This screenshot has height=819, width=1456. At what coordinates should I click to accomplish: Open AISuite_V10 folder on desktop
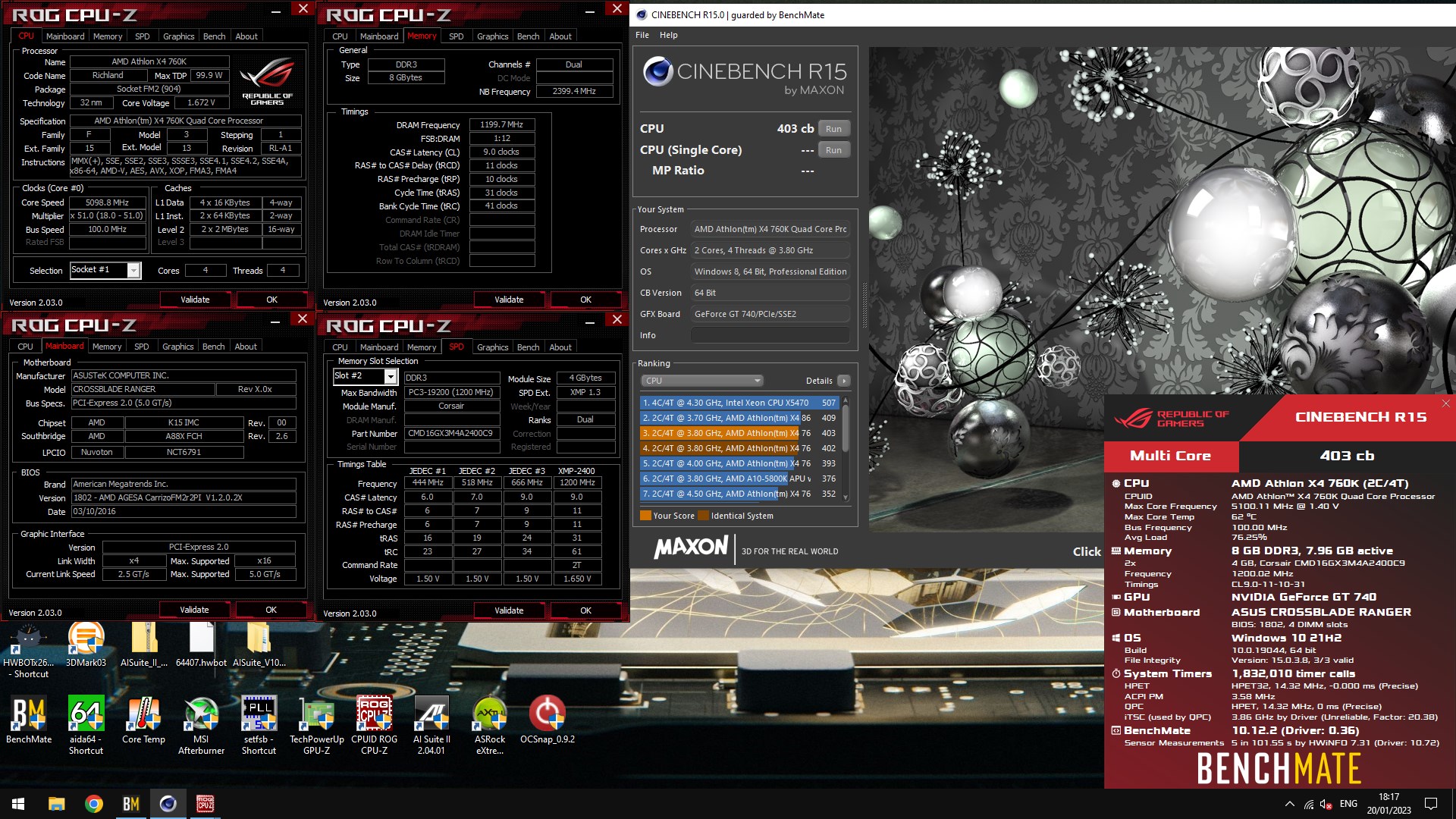(x=259, y=645)
